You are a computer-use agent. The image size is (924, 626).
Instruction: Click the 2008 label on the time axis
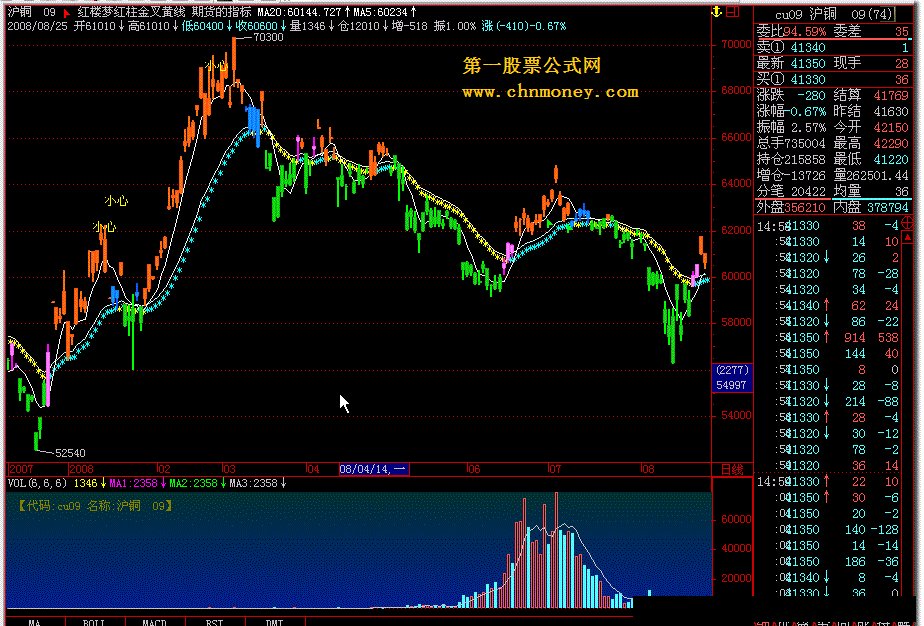coord(81,469)
